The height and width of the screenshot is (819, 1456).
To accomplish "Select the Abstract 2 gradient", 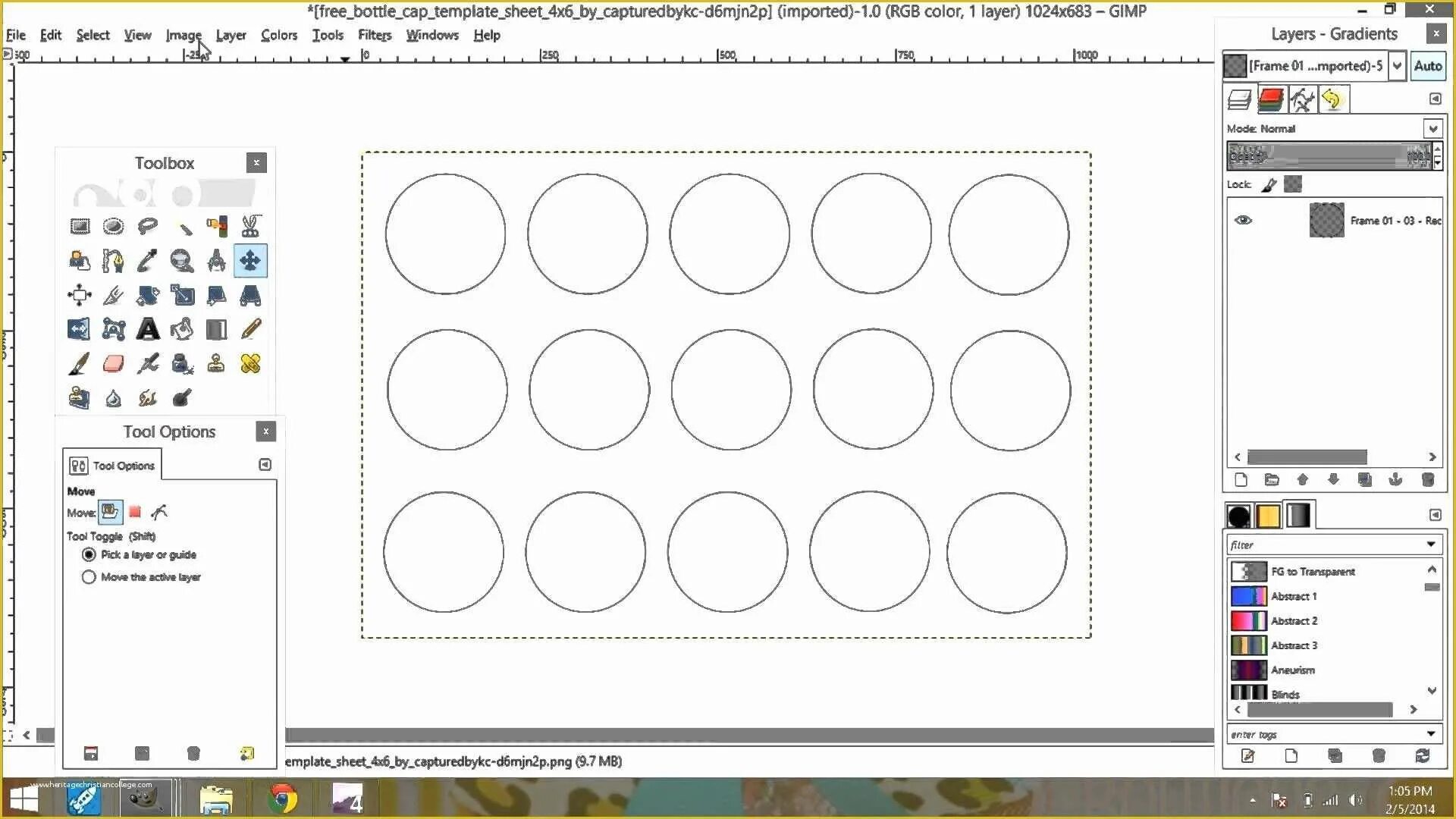I will pos(1294,621).
